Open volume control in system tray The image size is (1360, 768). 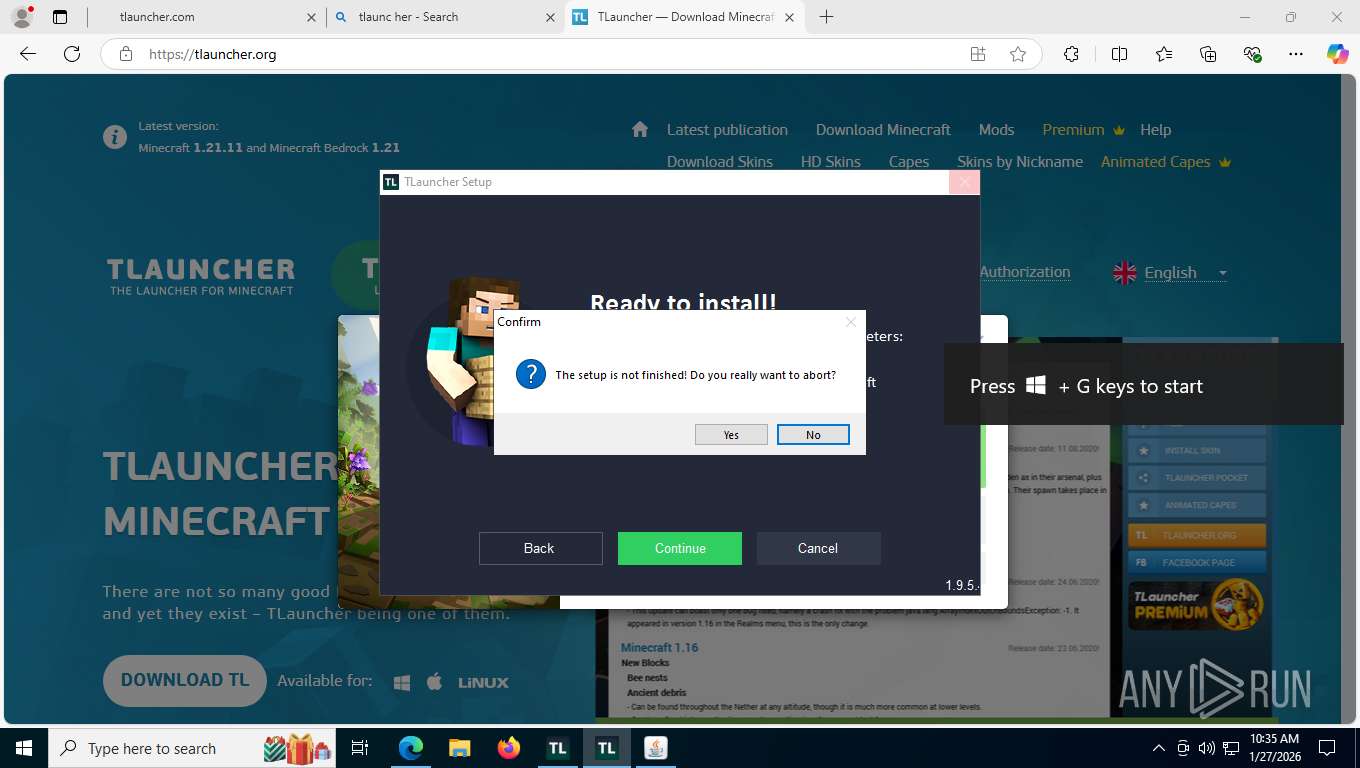coord(1206,748)
